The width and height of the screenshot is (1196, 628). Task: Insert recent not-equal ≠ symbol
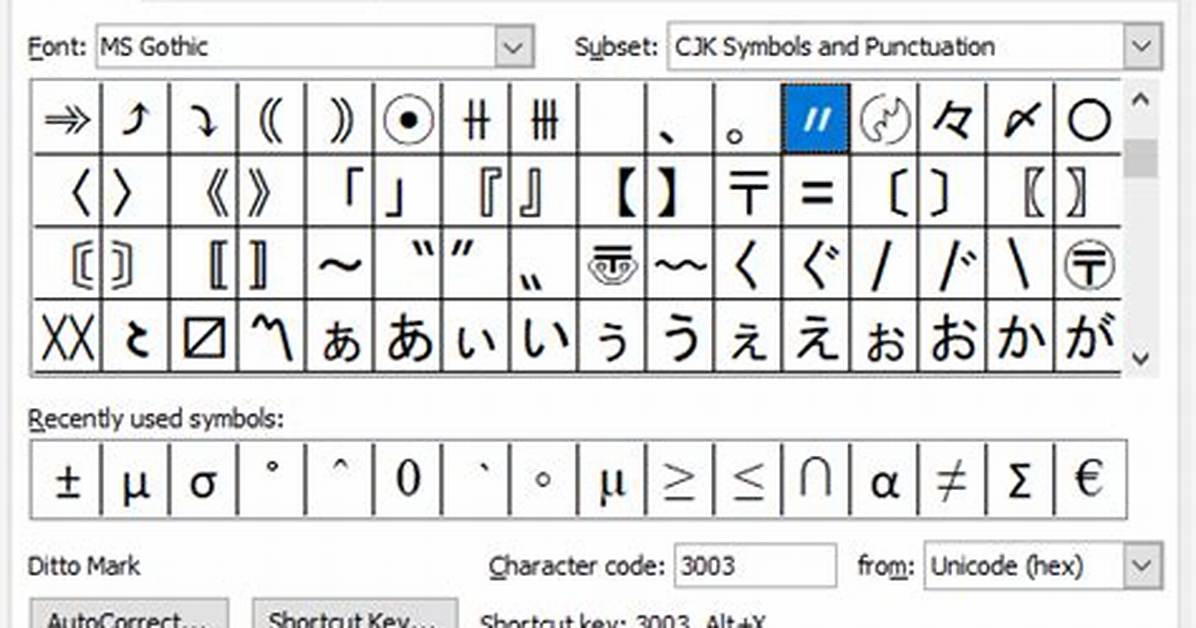pyautogui.click(x=952, y=480)
